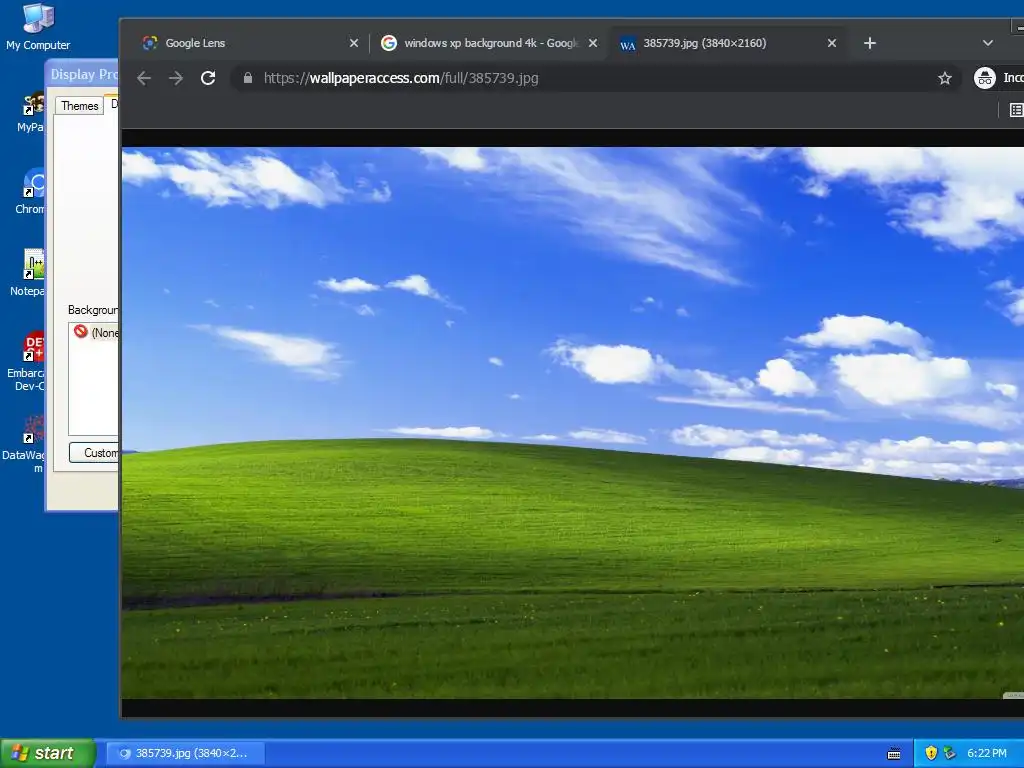Select (None) in the Background list

pos(96,332)
